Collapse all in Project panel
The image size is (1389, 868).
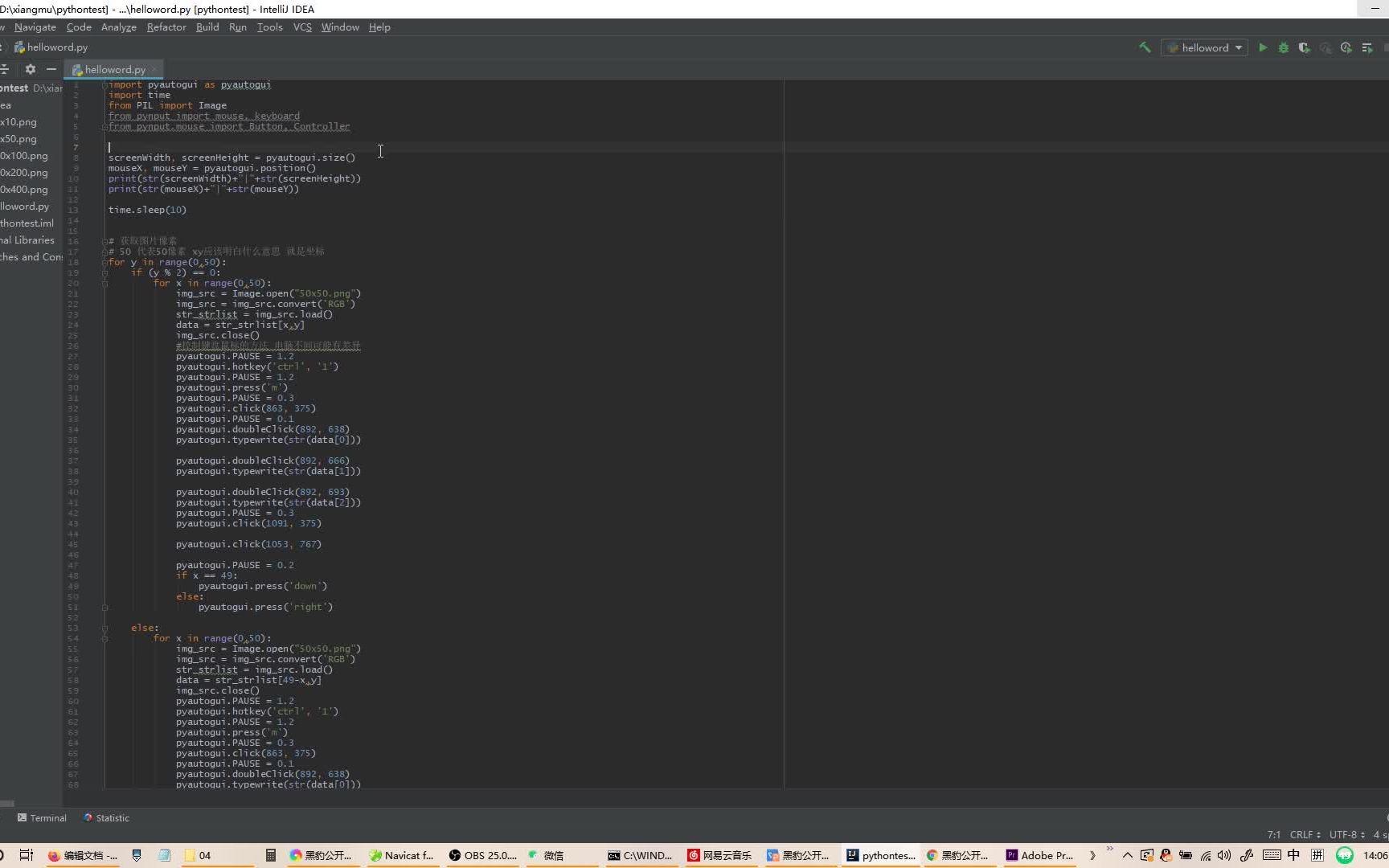[6, 70]
